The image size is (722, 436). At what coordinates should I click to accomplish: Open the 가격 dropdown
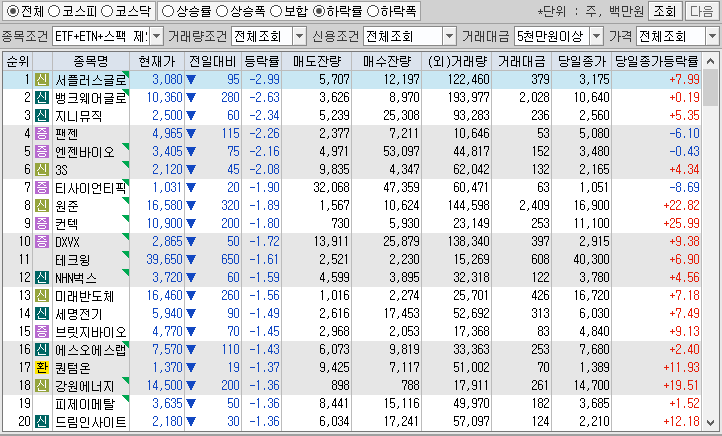point(712,36)
